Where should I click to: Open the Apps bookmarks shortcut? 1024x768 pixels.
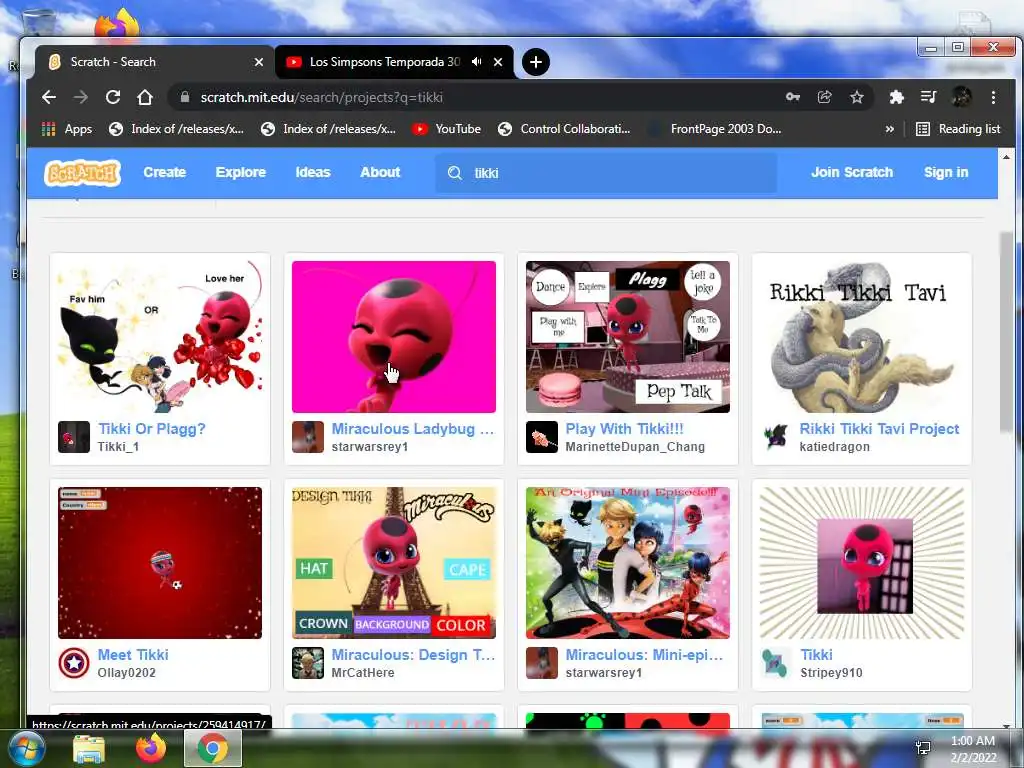(67, 129)
